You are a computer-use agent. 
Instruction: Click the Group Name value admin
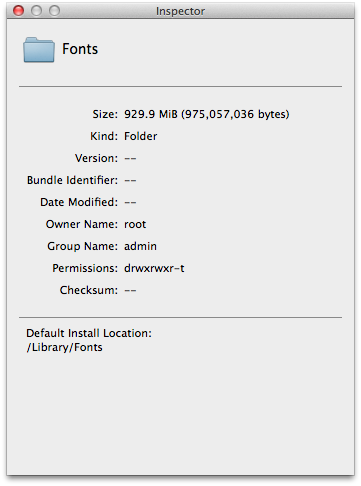[140, 246]
